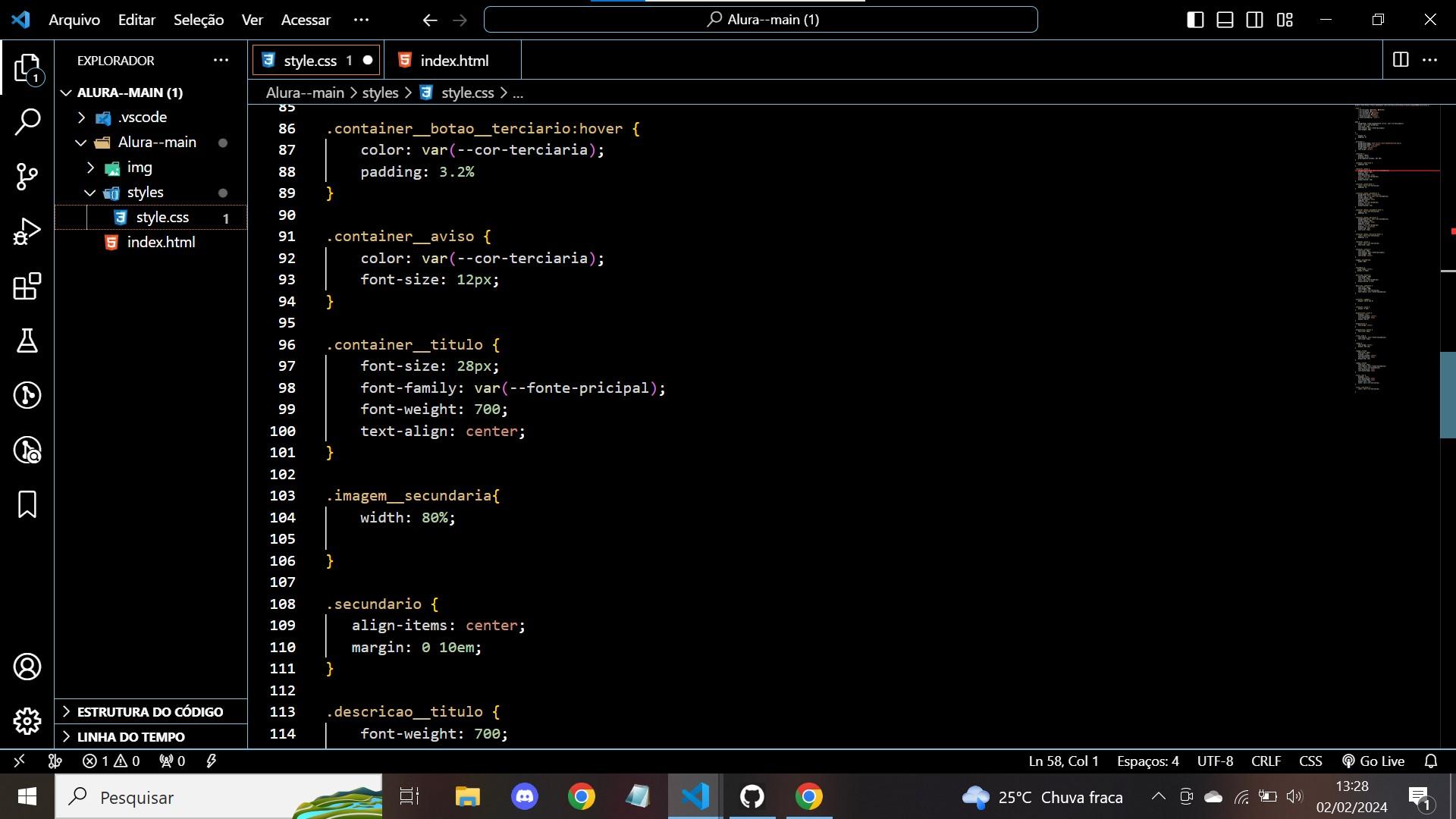The height and width of the screenshot is (819, 1456).
Task: Open the Extensions view
Action: 27,286
